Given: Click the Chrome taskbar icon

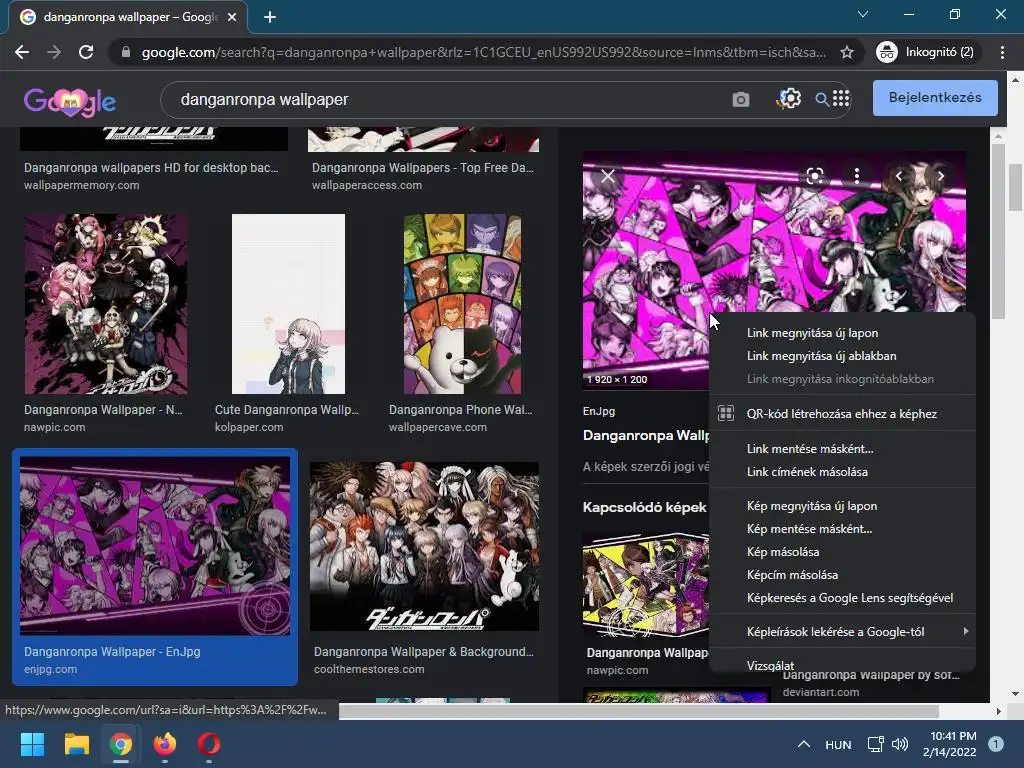Looking at the screenshot, I should tap(121, 744).
